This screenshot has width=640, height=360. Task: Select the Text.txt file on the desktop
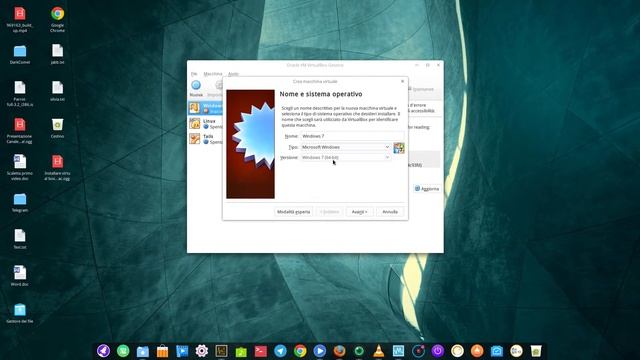[20, 239]
